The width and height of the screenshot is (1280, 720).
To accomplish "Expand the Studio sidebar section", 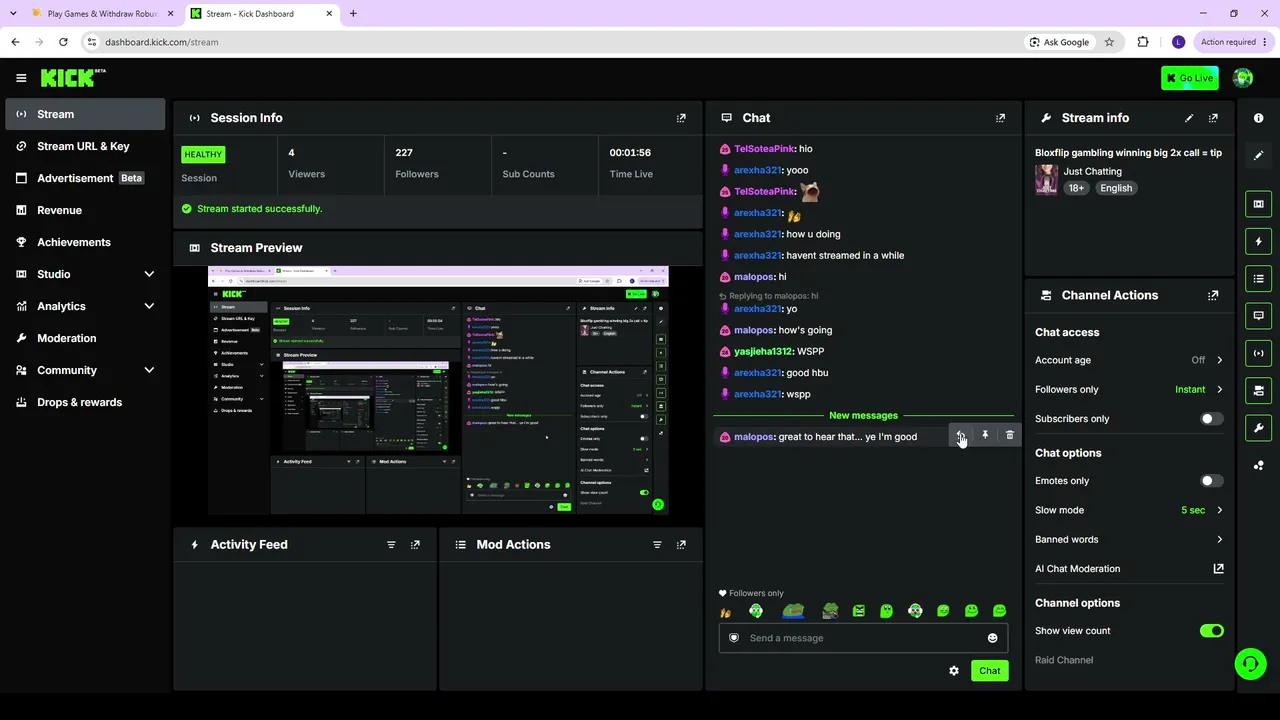I will pos(149,274).
